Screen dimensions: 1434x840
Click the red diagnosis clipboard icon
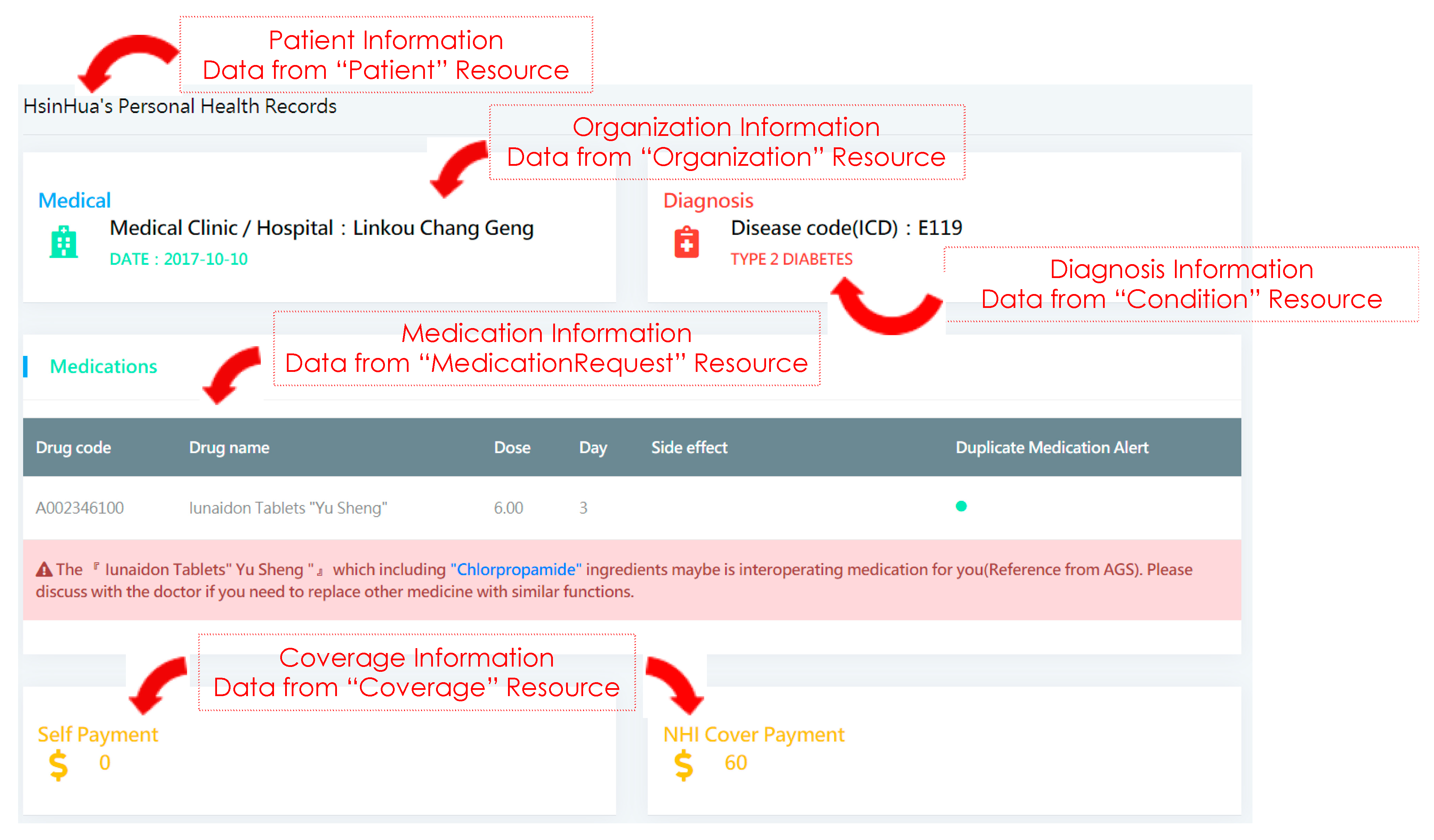click(687, 243)
